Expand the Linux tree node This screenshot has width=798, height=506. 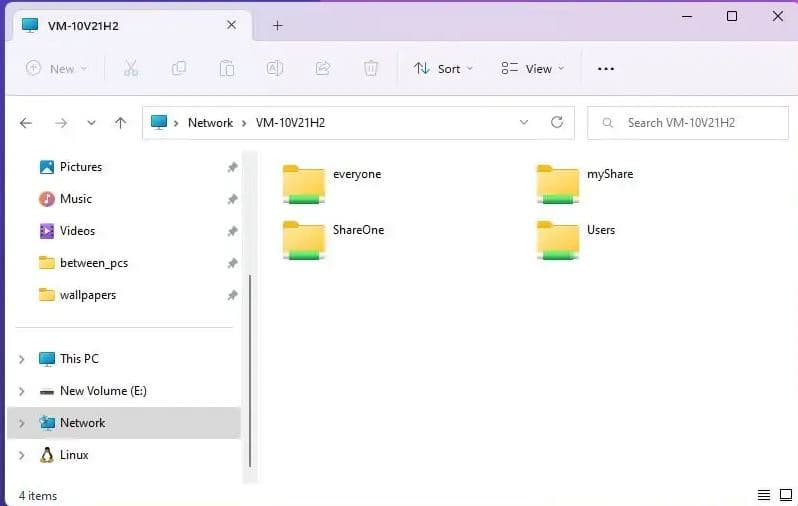point(22,455)
